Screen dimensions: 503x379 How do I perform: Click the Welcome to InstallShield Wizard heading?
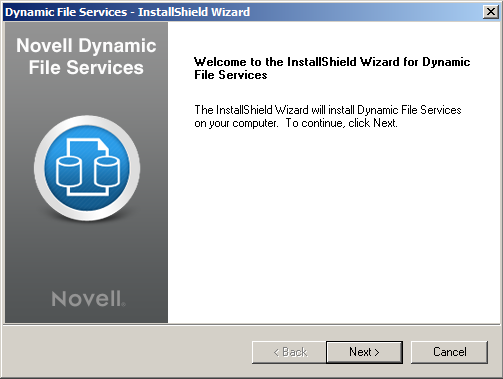pos(332,68)
